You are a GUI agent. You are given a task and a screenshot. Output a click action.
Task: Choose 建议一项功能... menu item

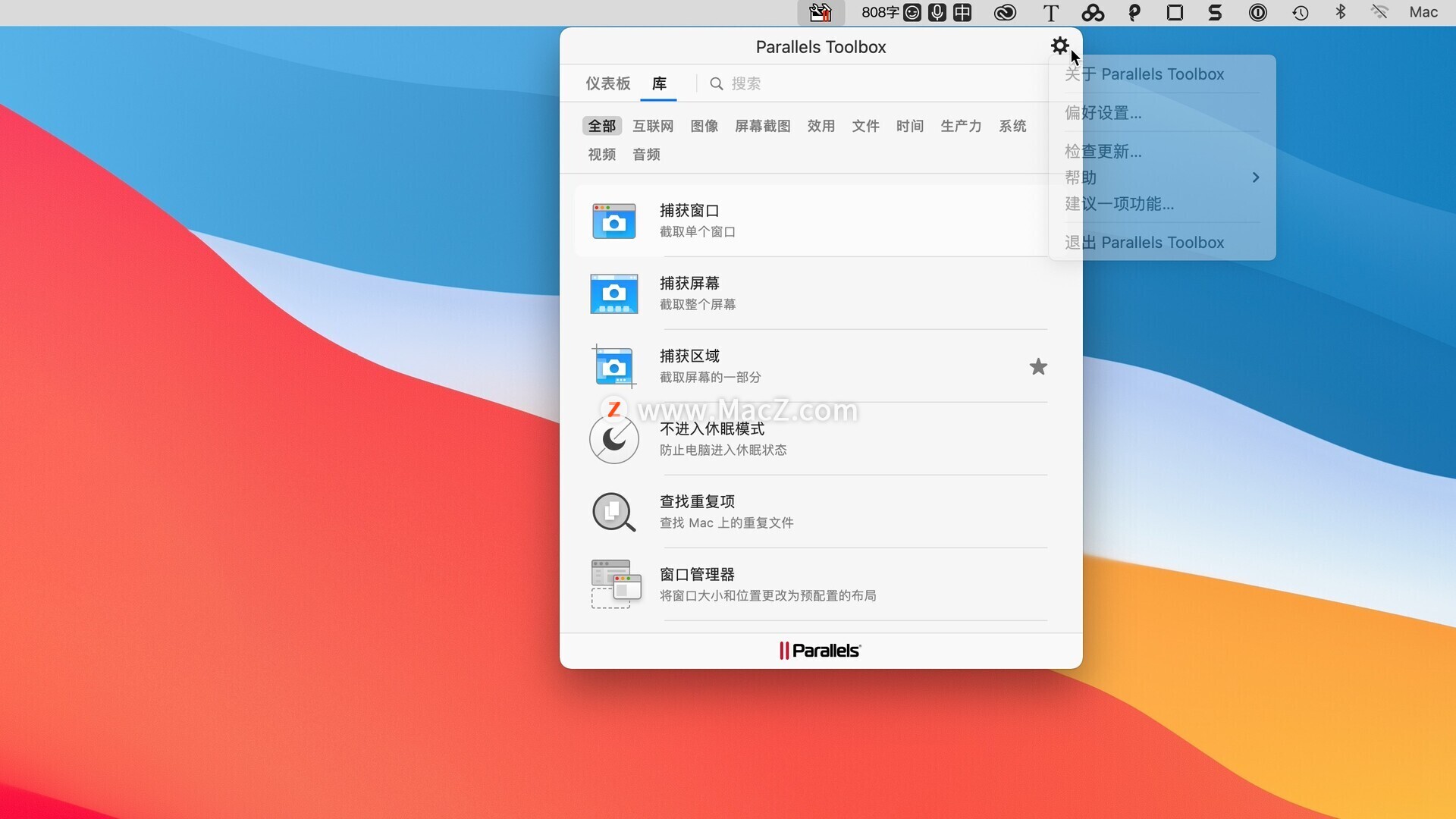(1162, 204)
